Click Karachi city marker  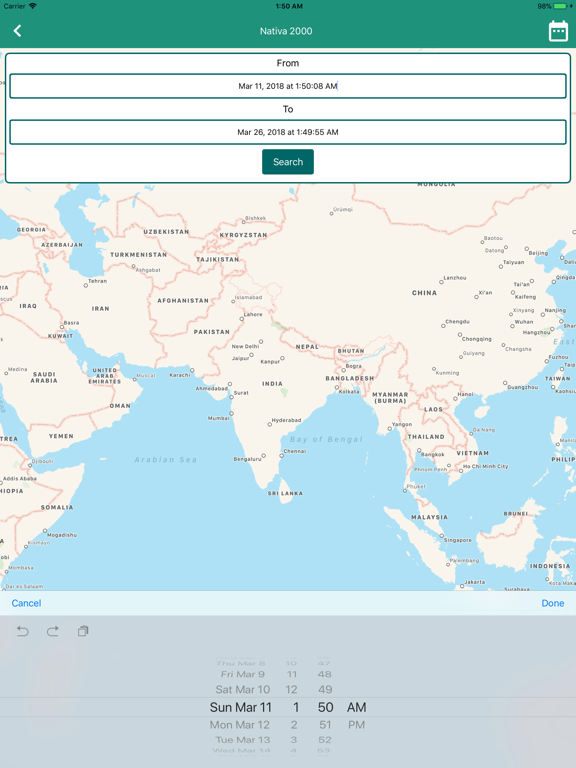tap(192, 370)
